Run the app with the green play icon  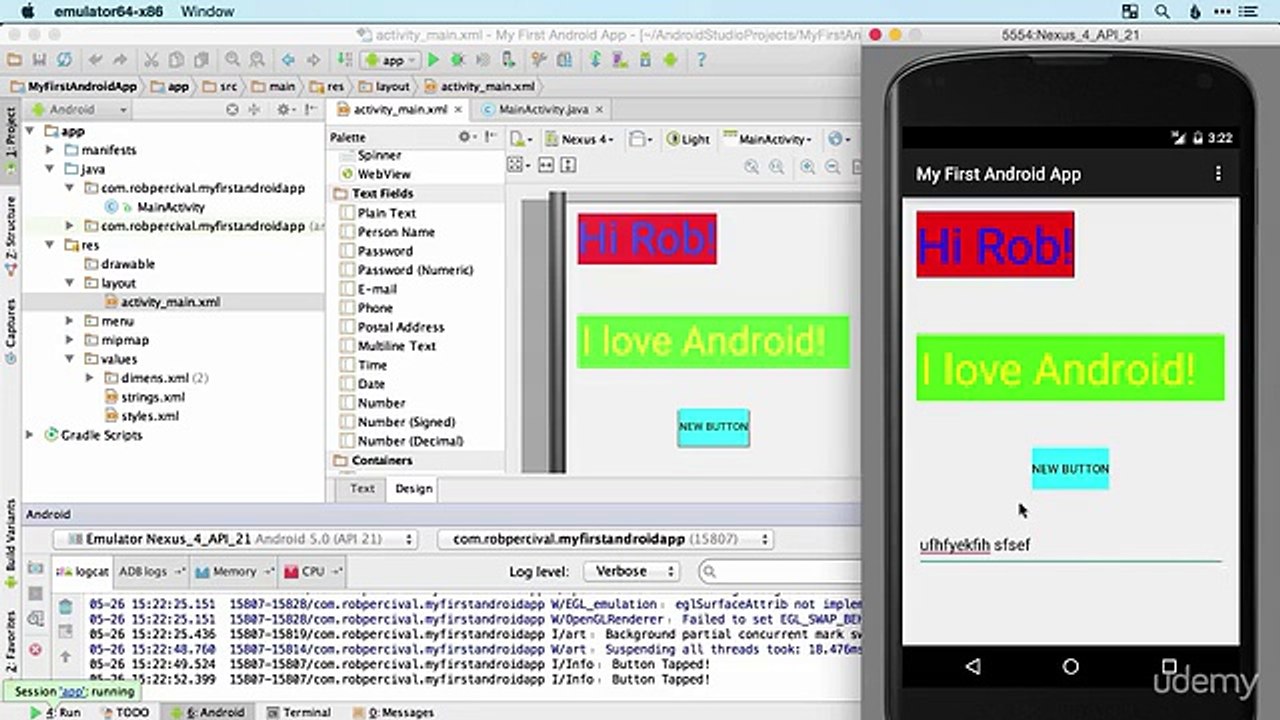coord(433,60)
